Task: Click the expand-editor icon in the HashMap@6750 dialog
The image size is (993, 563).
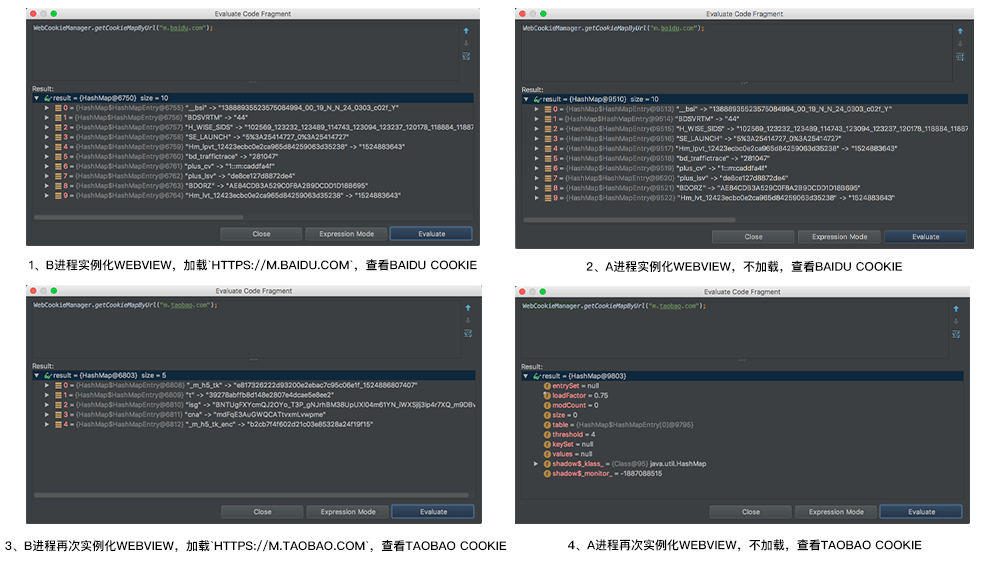Action: 466,56
